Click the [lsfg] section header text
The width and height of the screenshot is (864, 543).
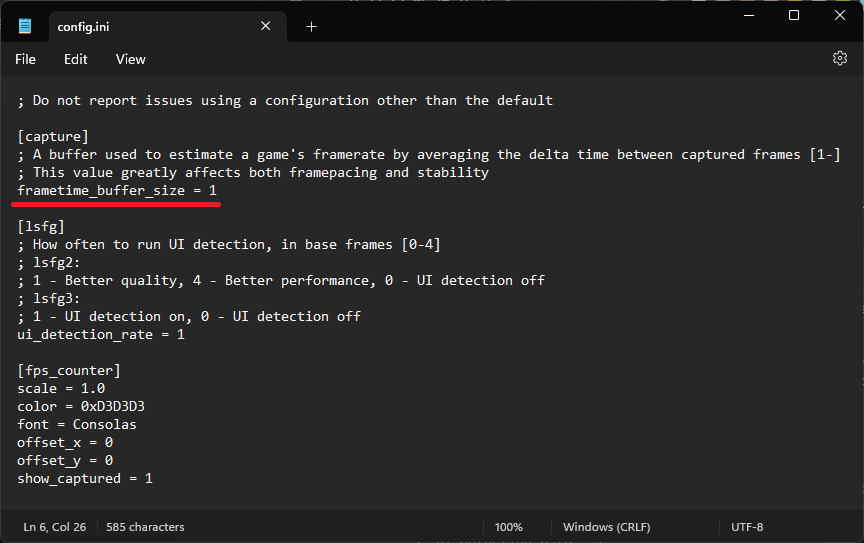point(40,226)
